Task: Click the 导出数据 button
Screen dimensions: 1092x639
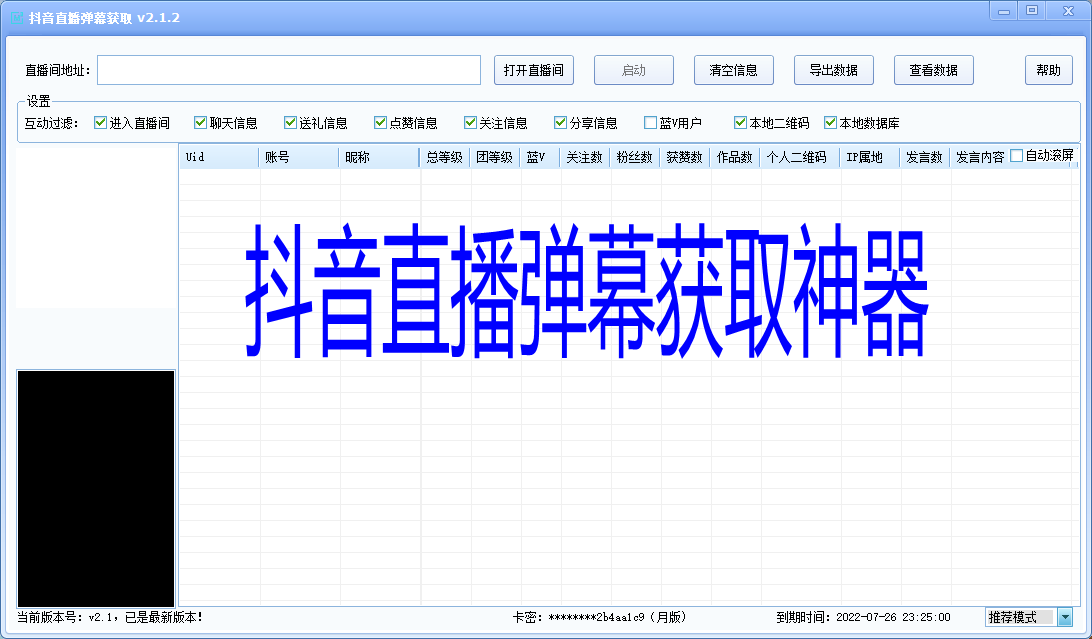Action: click(x=834, y=70)
